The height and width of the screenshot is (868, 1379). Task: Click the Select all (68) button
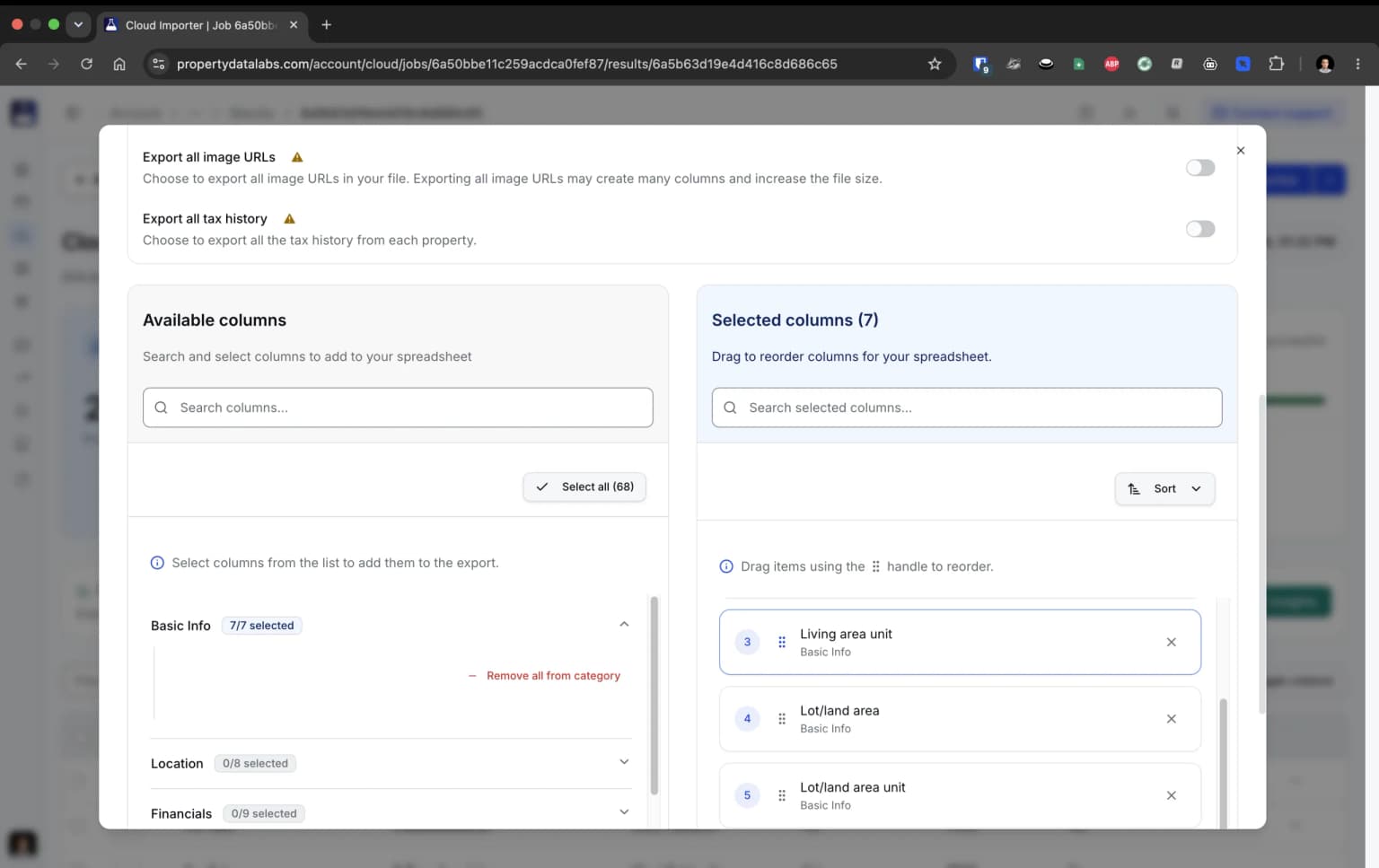tap(584, 487)
